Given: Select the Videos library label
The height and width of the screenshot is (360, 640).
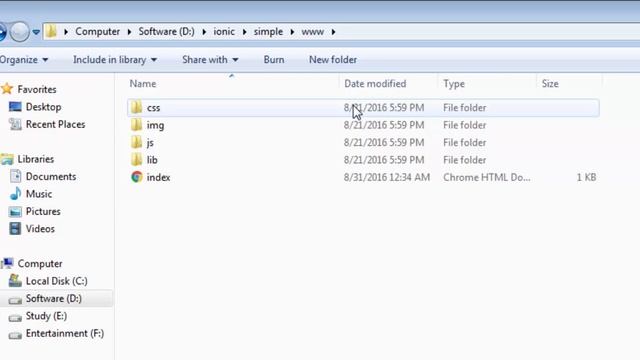Looking at the screenshot, I should tap(40, 229).
